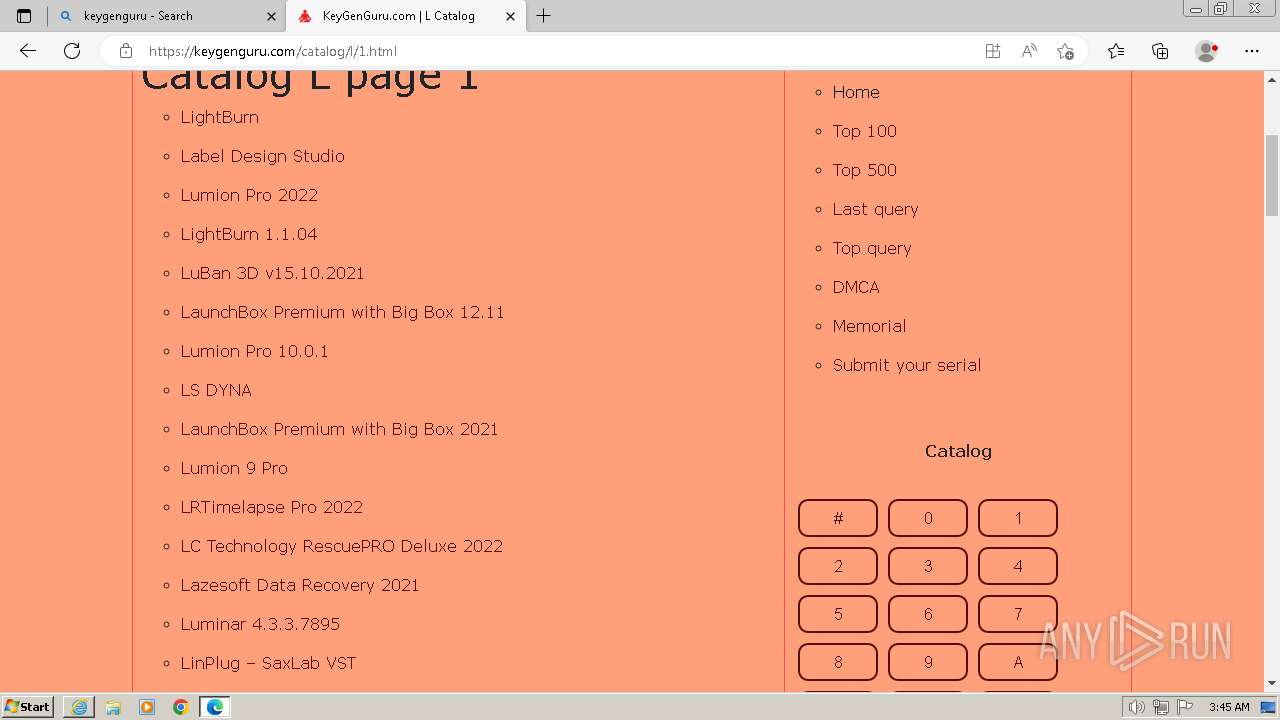Select catalog button 1
Viewport: 1280px width, 720px height.
tap(1018, 518)
